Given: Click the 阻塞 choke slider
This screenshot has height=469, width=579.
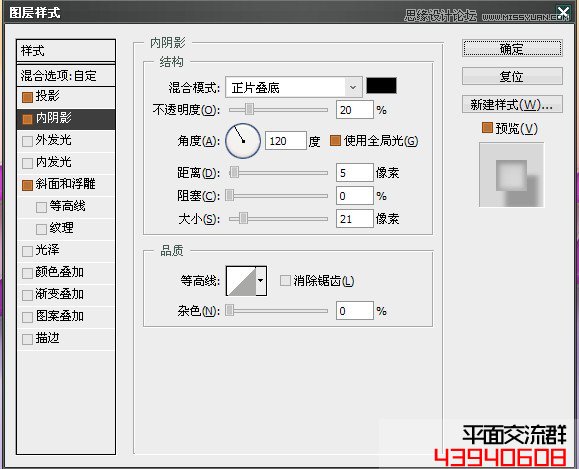Looking at the screenshot, I should pos(278,196).
